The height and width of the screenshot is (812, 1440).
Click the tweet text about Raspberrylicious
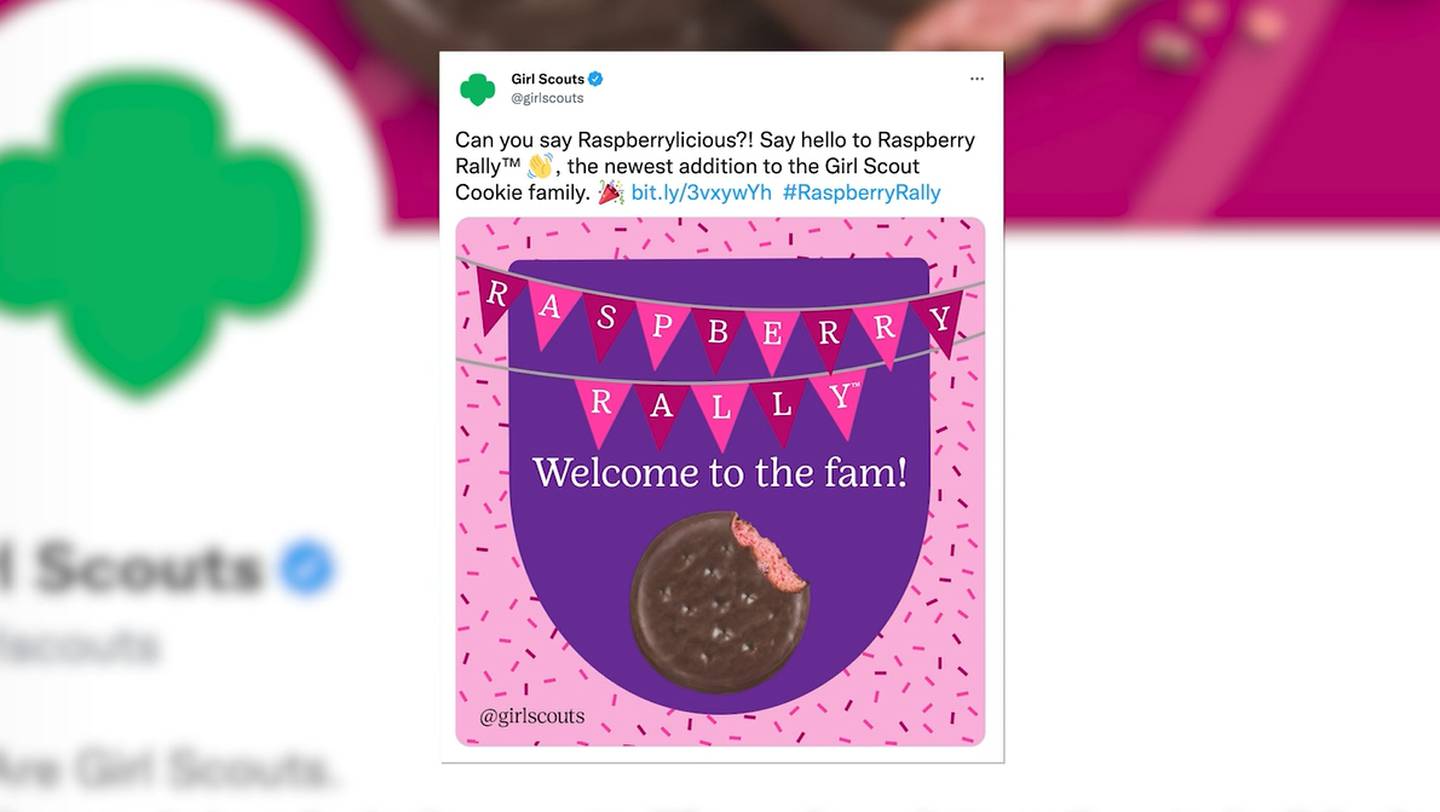pos(715,166)
